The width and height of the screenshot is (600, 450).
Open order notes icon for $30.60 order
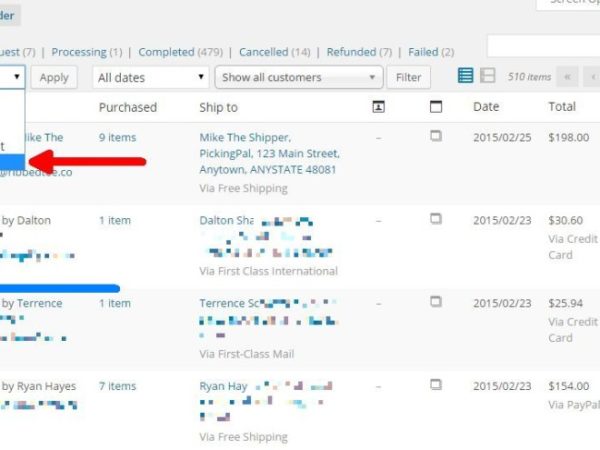click(x=436, y=219)
